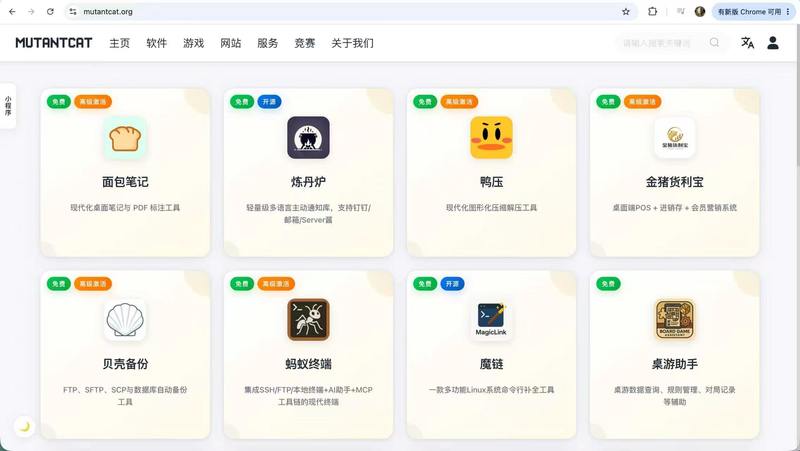Go forward in browser history
The width and height of the screenshot is (800, 451).
click(31, 11)
